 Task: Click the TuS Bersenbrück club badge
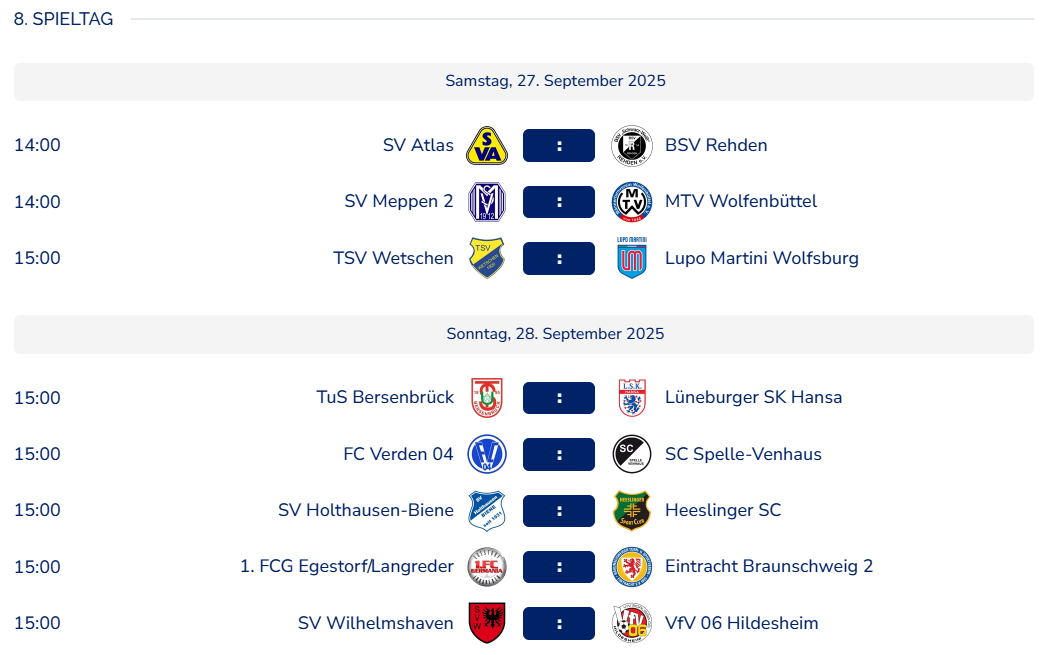coord(487,398)
